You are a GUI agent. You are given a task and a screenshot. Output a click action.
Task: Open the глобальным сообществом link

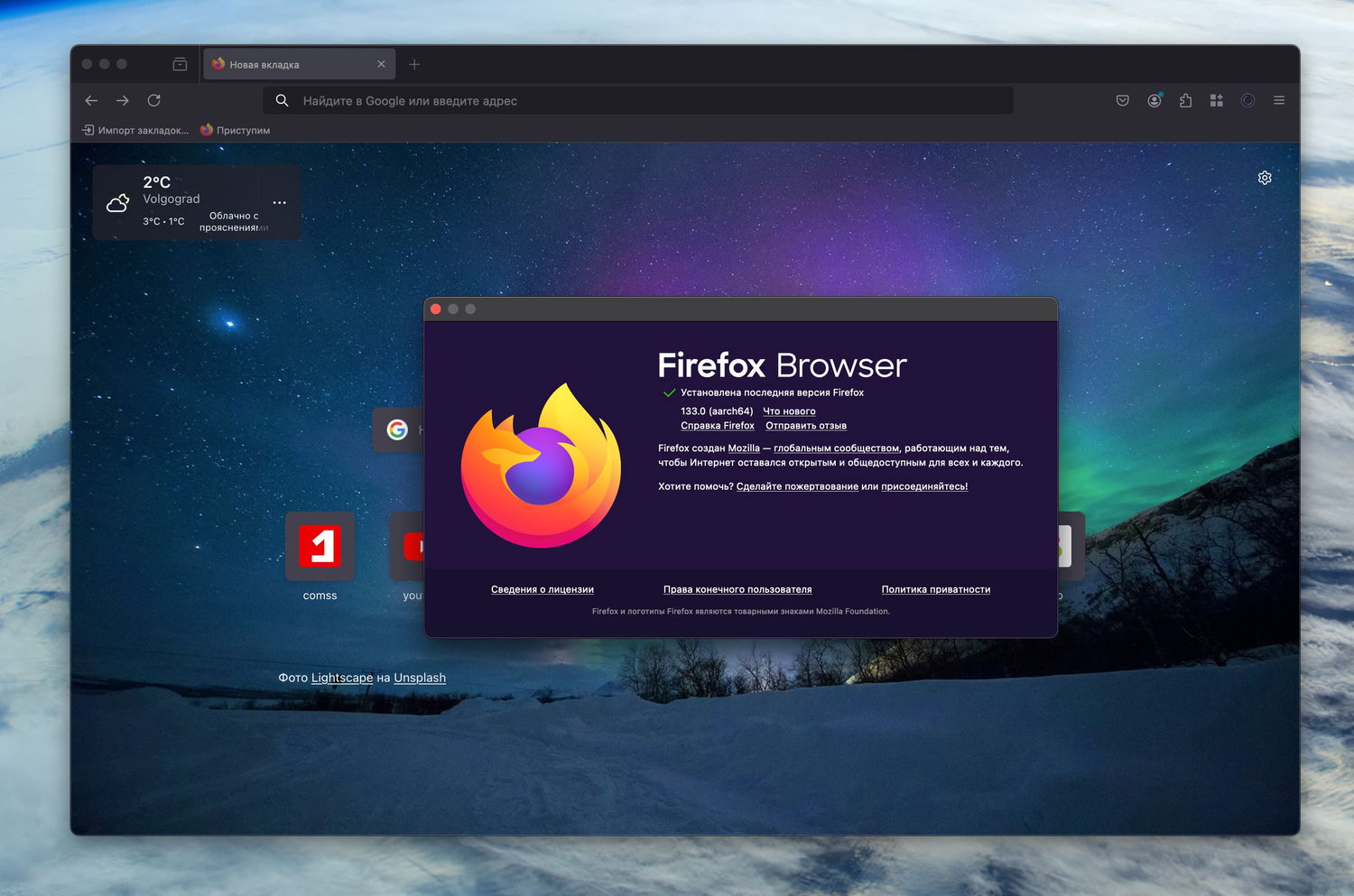[x=836, y=448]
